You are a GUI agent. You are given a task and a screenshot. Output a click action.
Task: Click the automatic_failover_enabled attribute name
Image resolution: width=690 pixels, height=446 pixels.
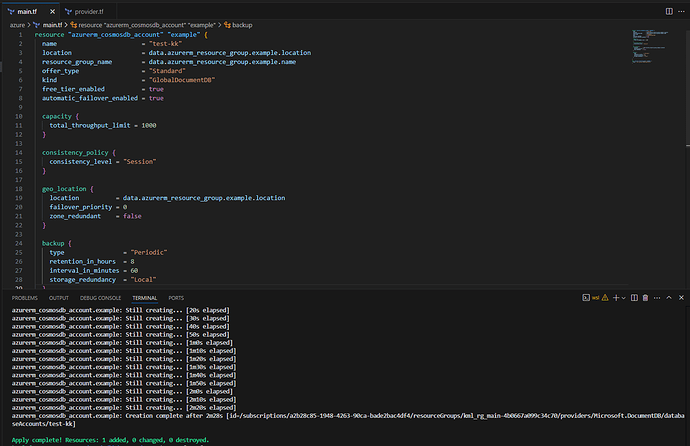(90, 98)
